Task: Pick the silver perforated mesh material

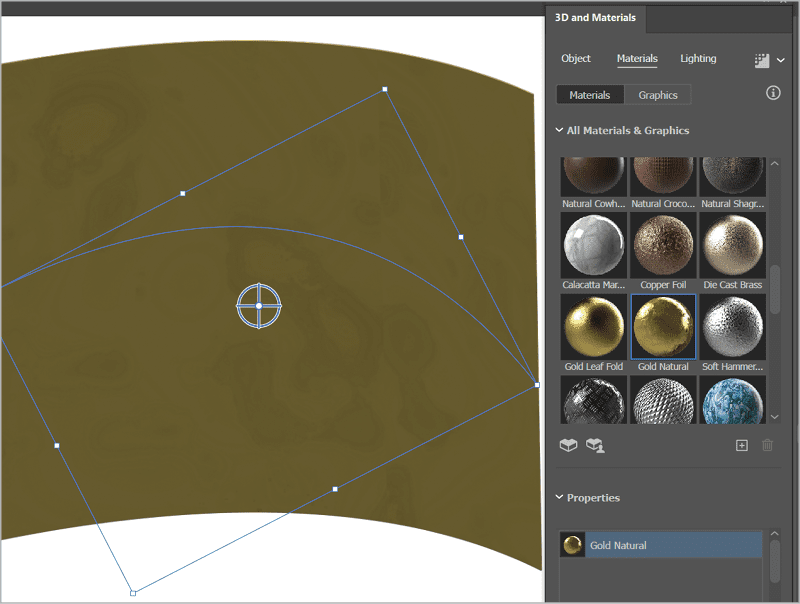Action: click(x=663, y=400)
